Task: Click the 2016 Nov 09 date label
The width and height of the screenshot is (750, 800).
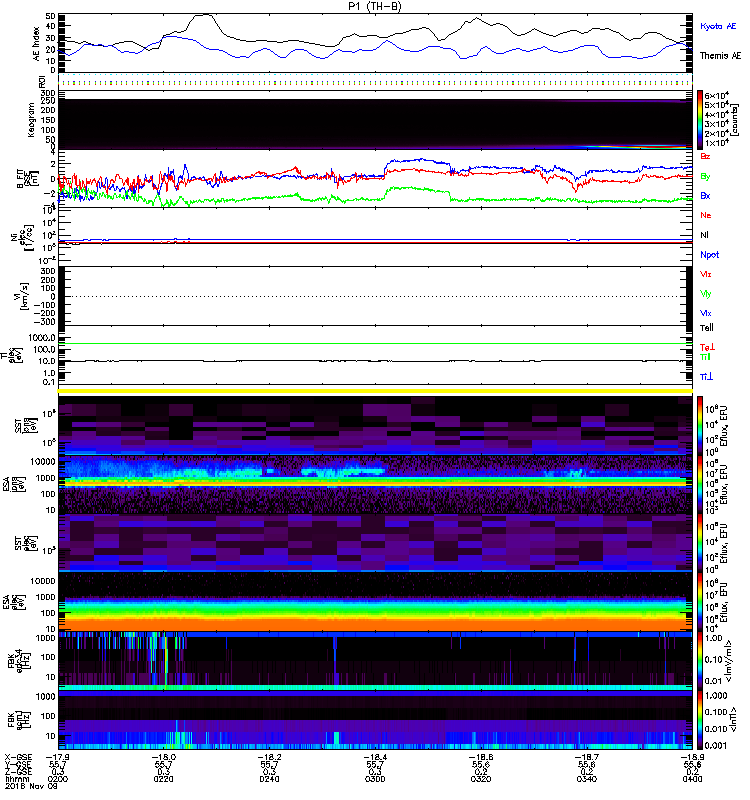Action: pos(31,786)
